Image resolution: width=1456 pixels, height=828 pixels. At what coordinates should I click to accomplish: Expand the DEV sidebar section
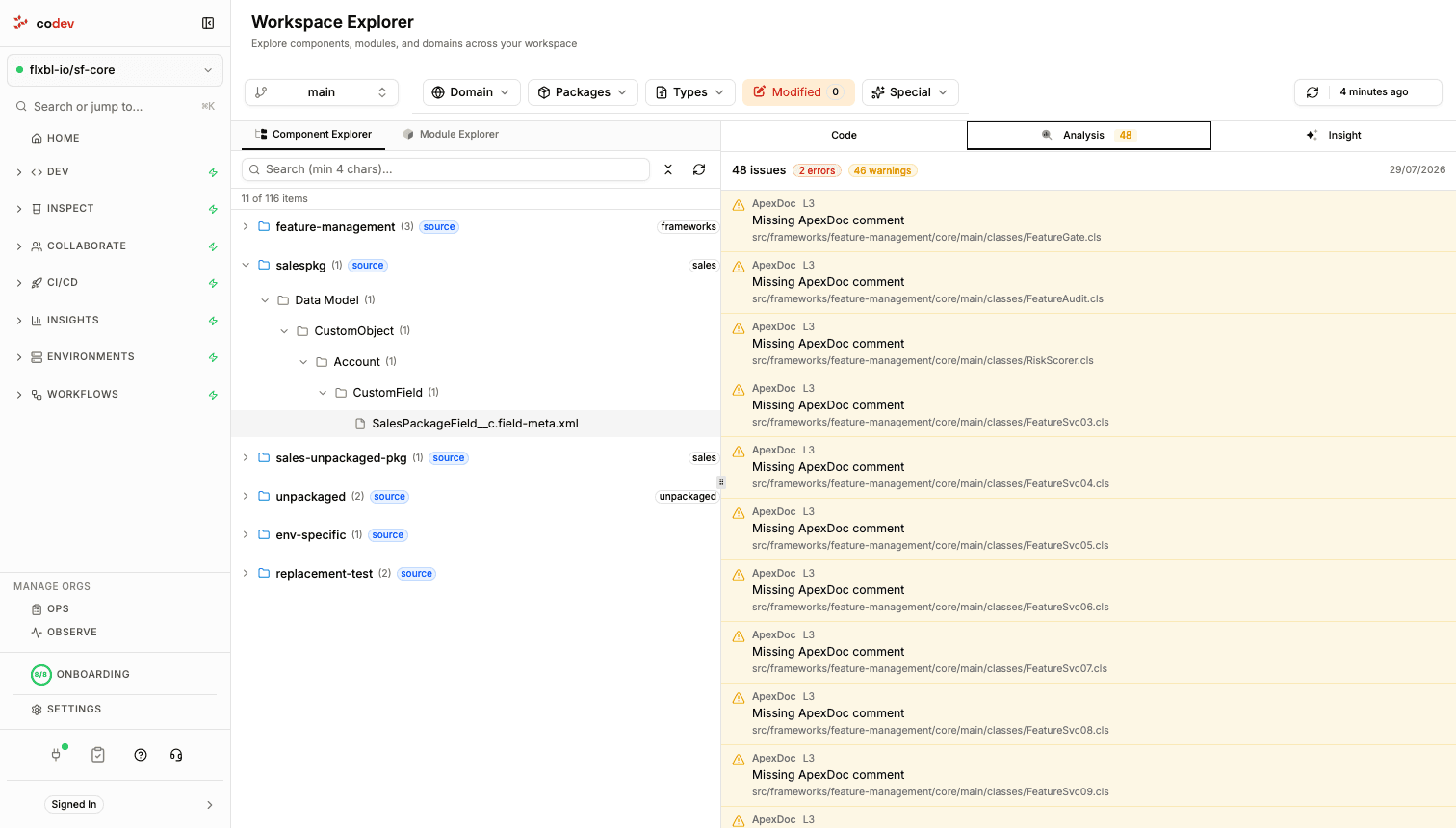pos(19,172)
